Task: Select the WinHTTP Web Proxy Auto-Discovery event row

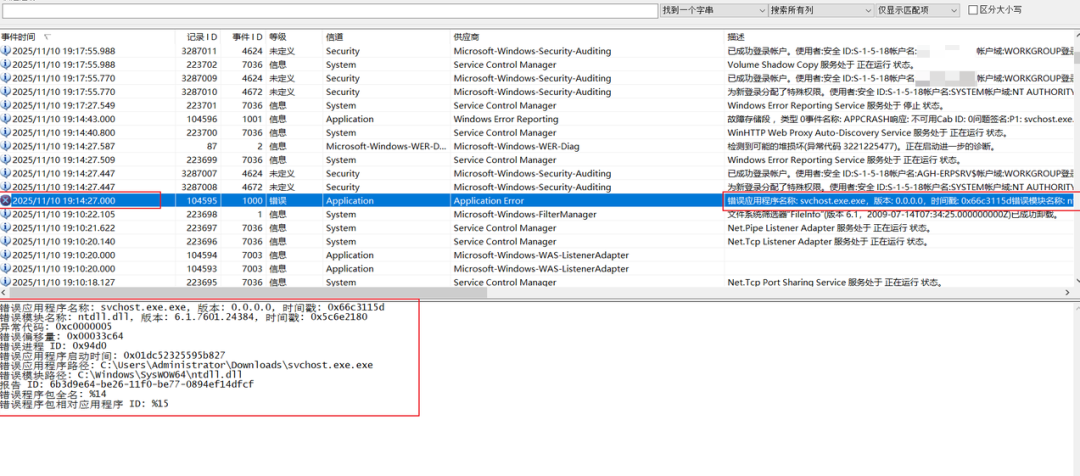Action: (540, 133)
